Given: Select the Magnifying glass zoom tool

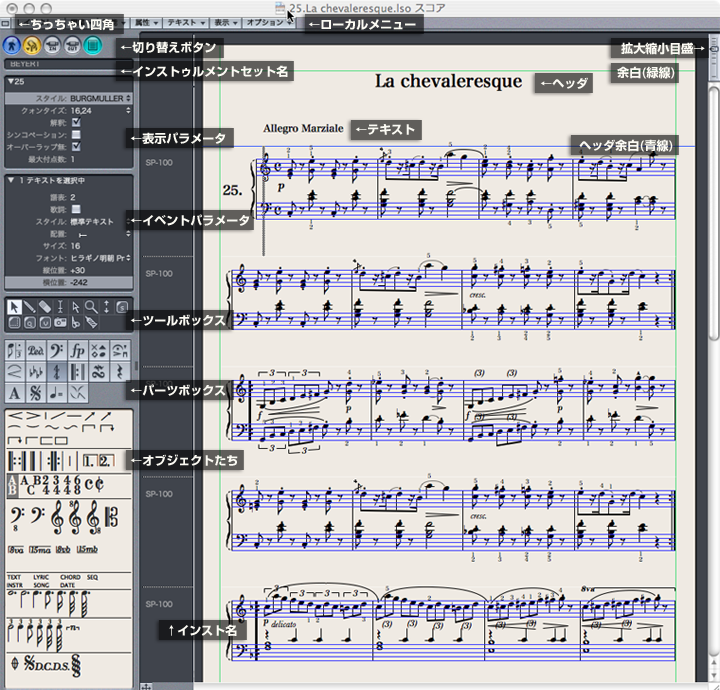Looking at the screenshot, I should (91, 307).
